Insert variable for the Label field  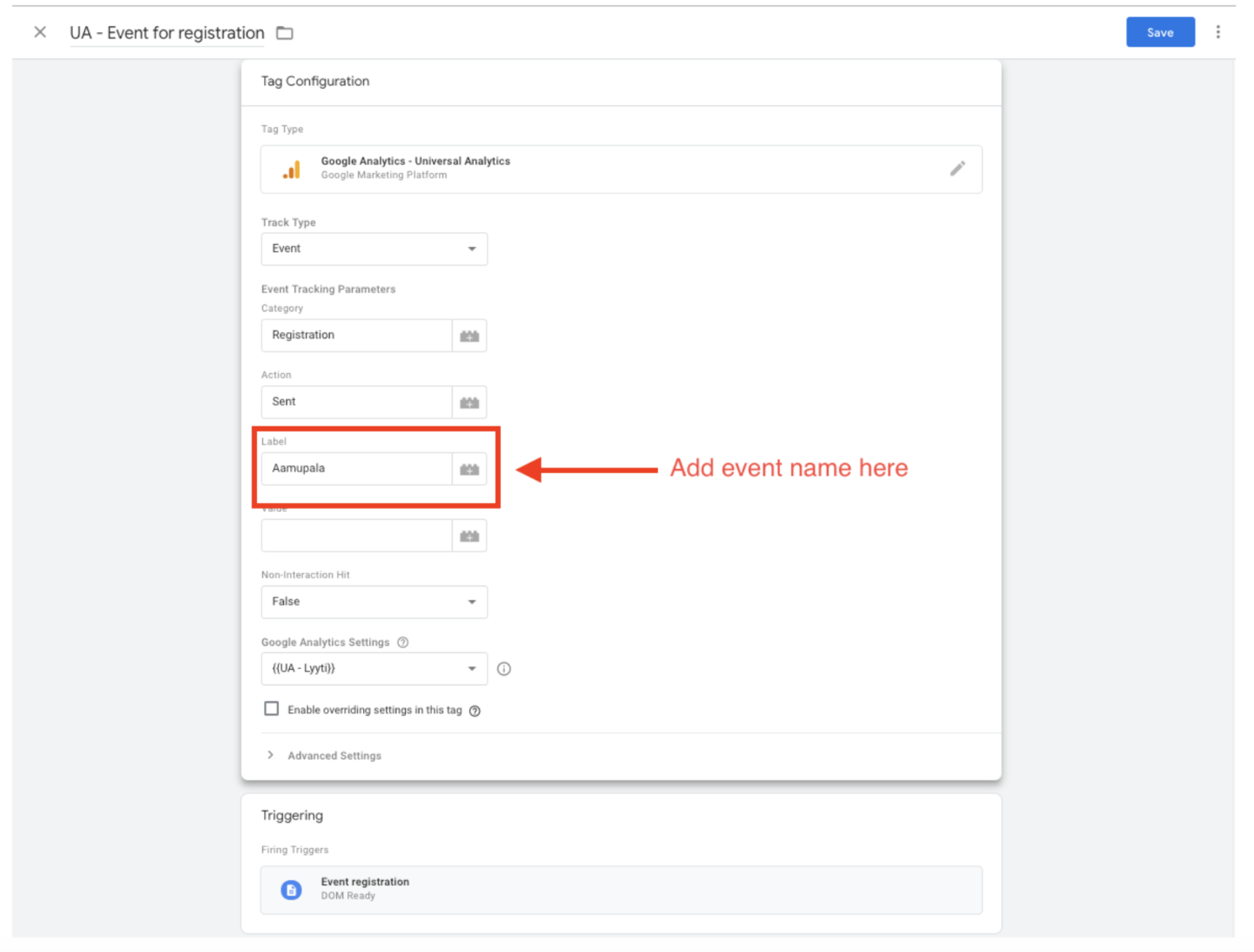[469, 469]
